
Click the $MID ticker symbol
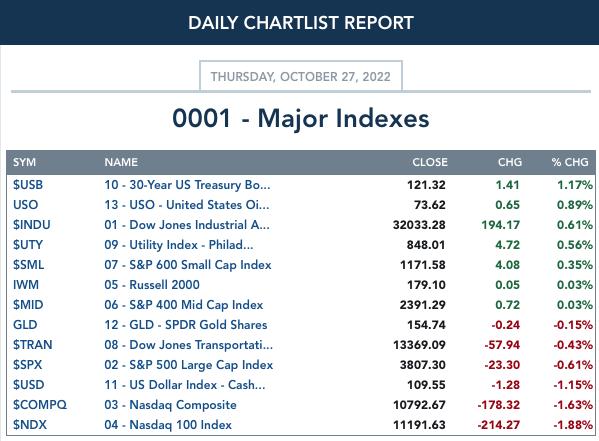click(x=28, y=305)
